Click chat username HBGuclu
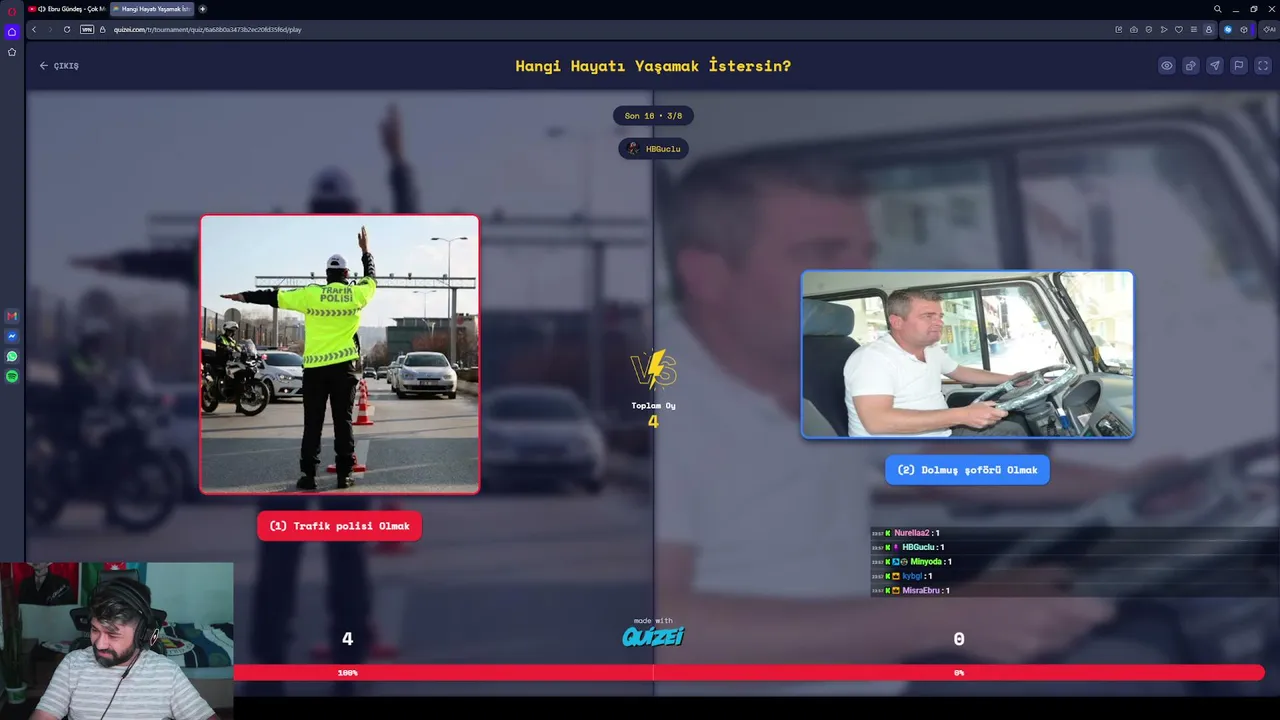The height and width of the screenshot is (720, 1280). pyautogui.click(x=918, y=547)
